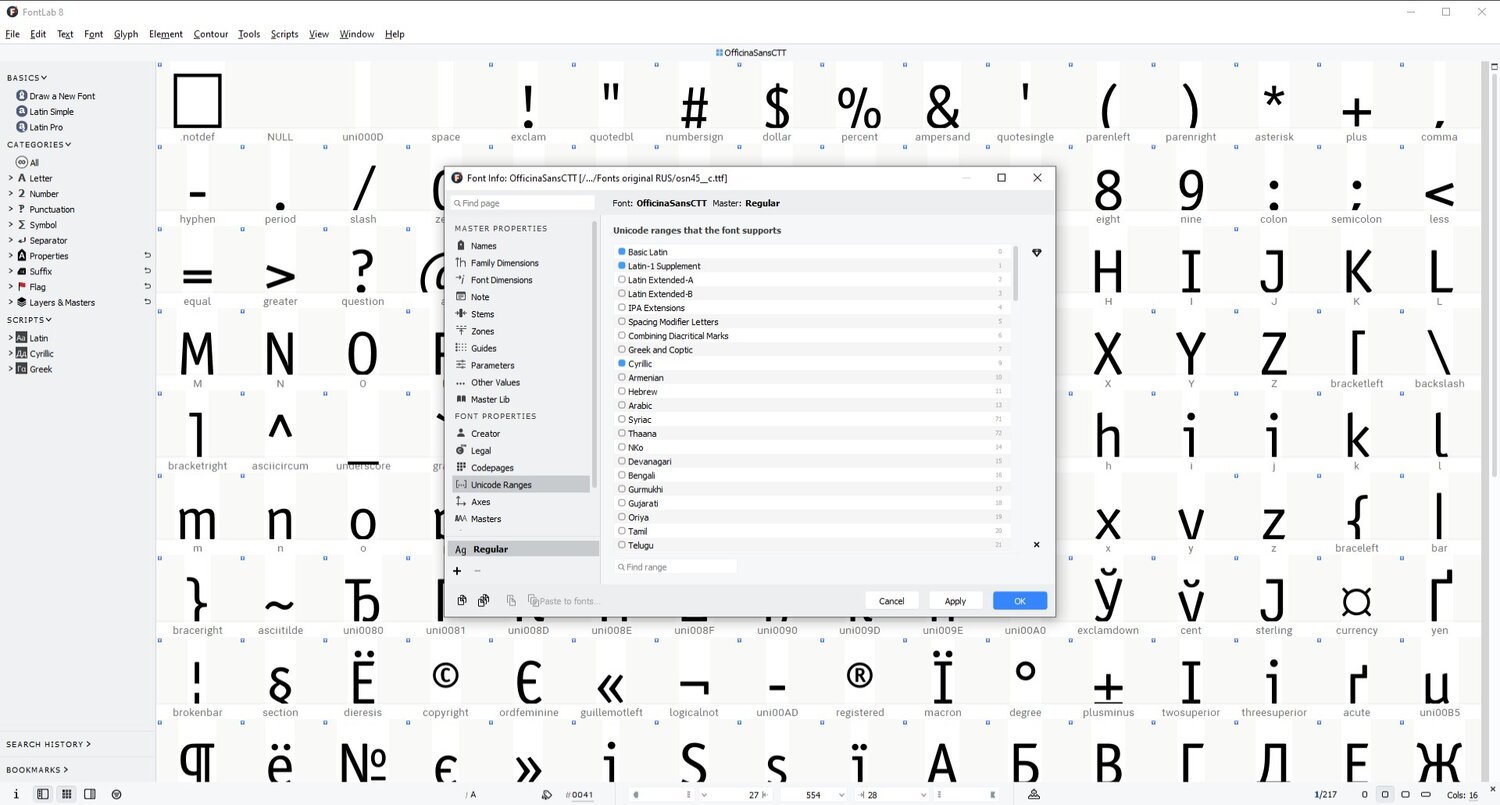Open the Stems page icon
This screenshot has width=1500, height=805.
461,313
